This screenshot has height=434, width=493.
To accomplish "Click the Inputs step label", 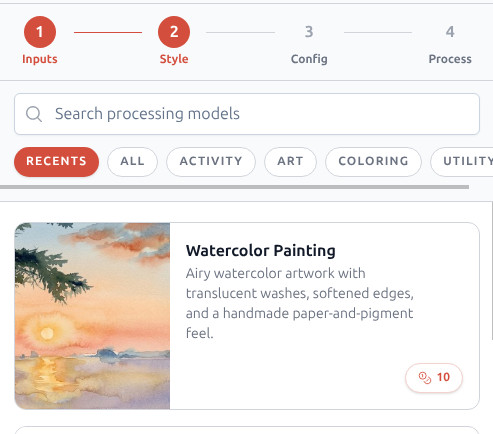I will click(40, 59).
